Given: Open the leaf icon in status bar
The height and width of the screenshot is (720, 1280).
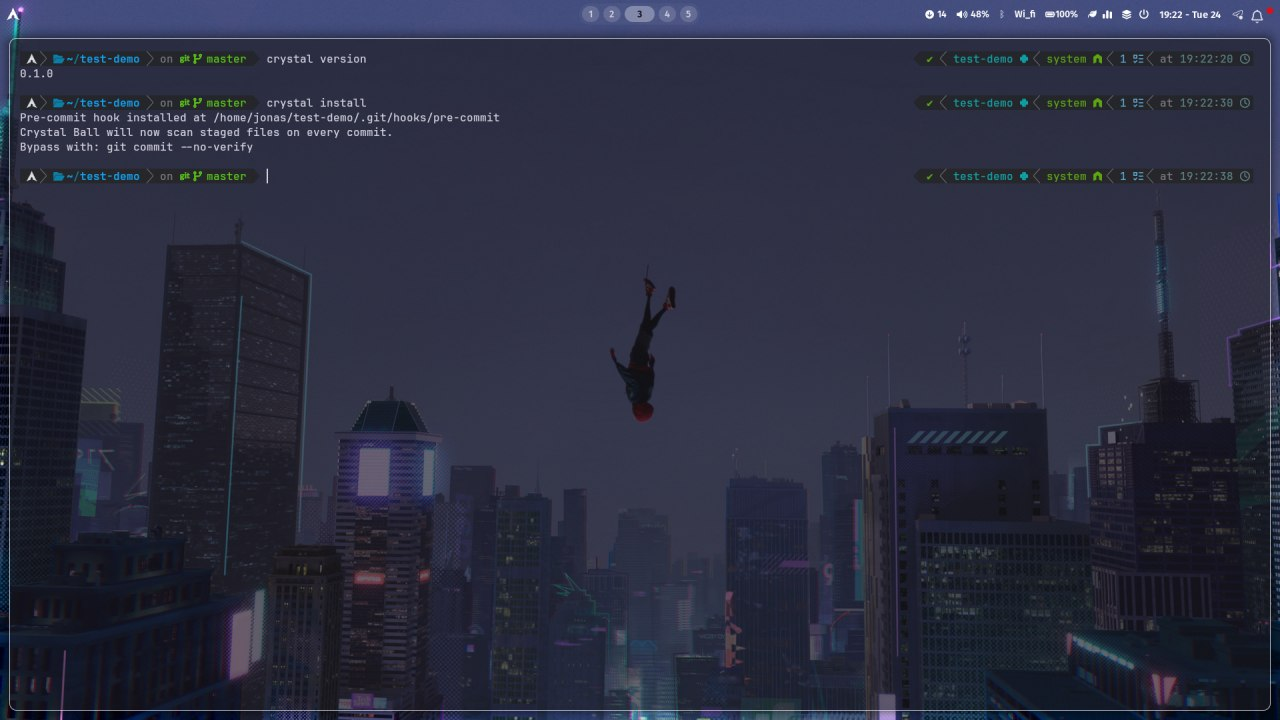Looking at the screenshot, I should (x=1093, y=14).
